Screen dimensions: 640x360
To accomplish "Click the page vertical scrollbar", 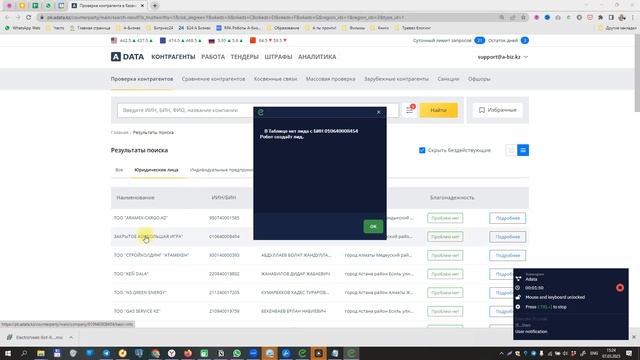I will [x=637, y=73].
